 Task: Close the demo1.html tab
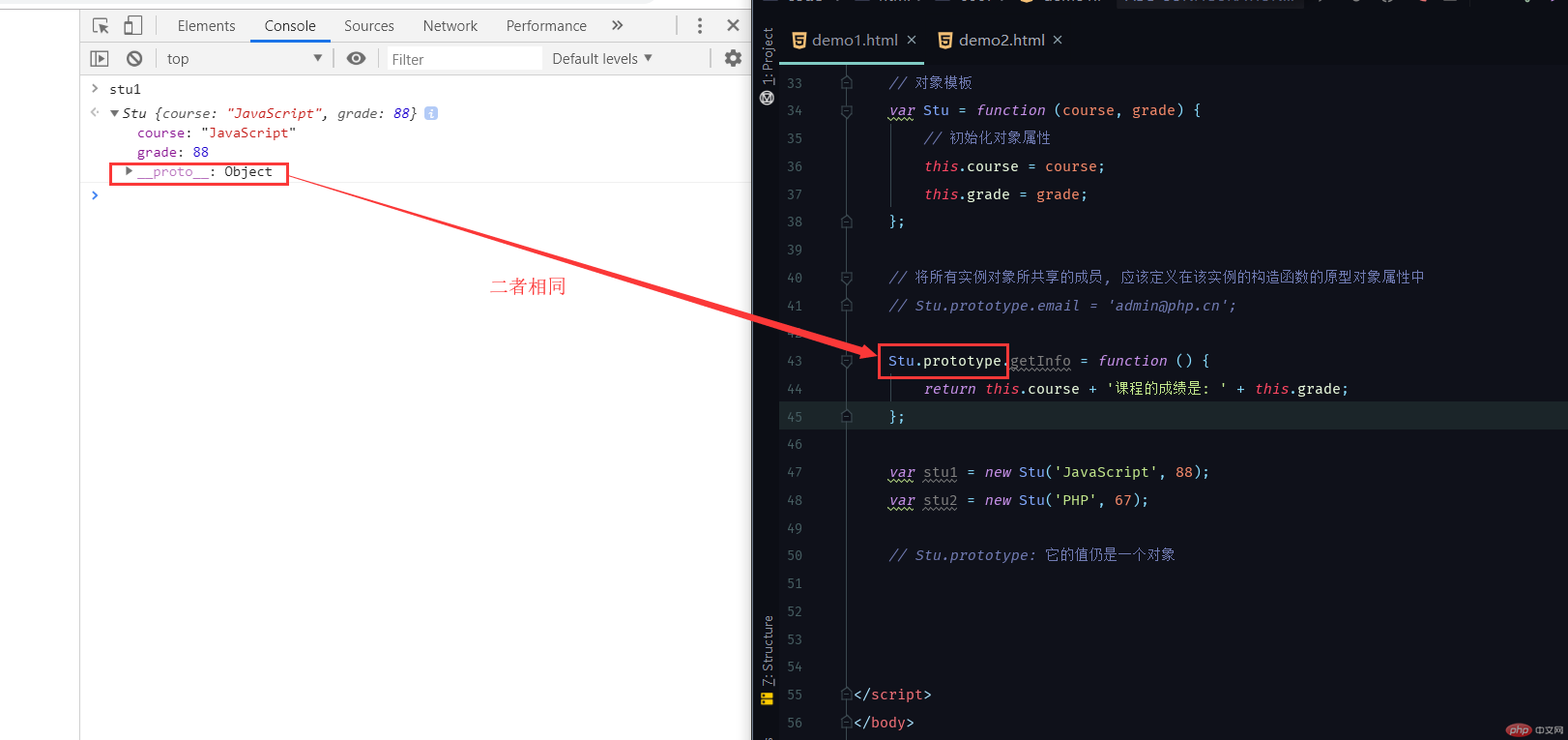pos(912,40)
